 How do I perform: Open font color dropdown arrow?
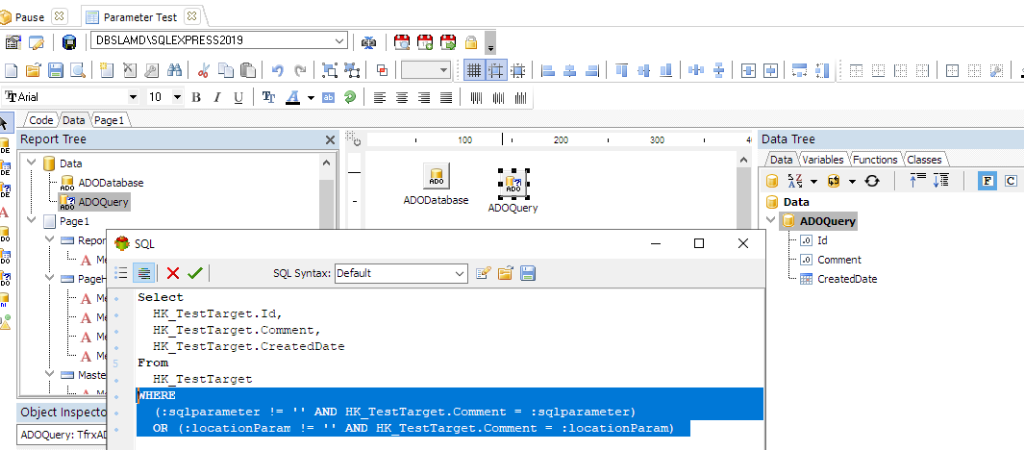(x=311, y=98)
